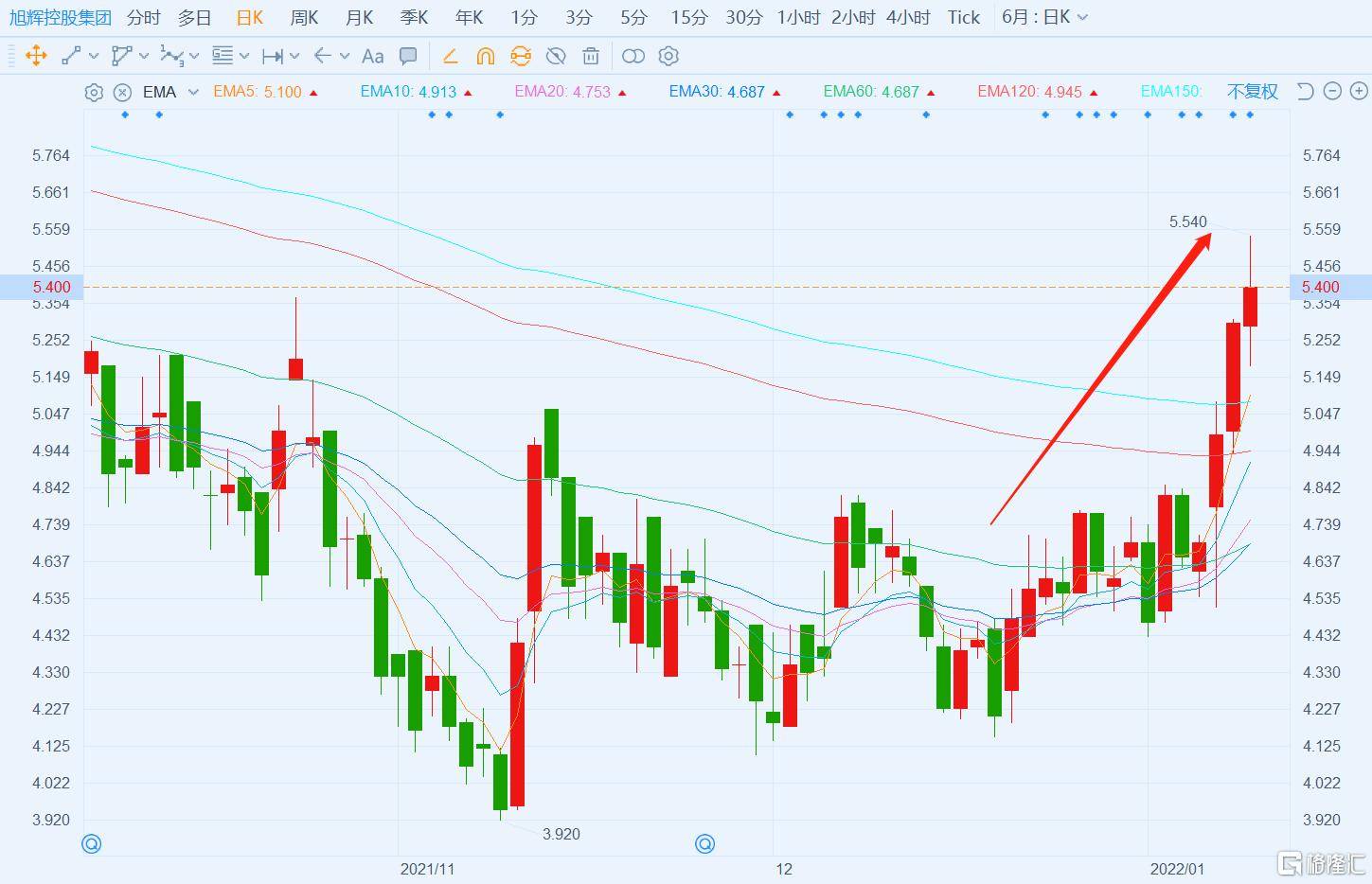
Task: Click the zoom out minus icon
Action: (x=1332, y=92)
